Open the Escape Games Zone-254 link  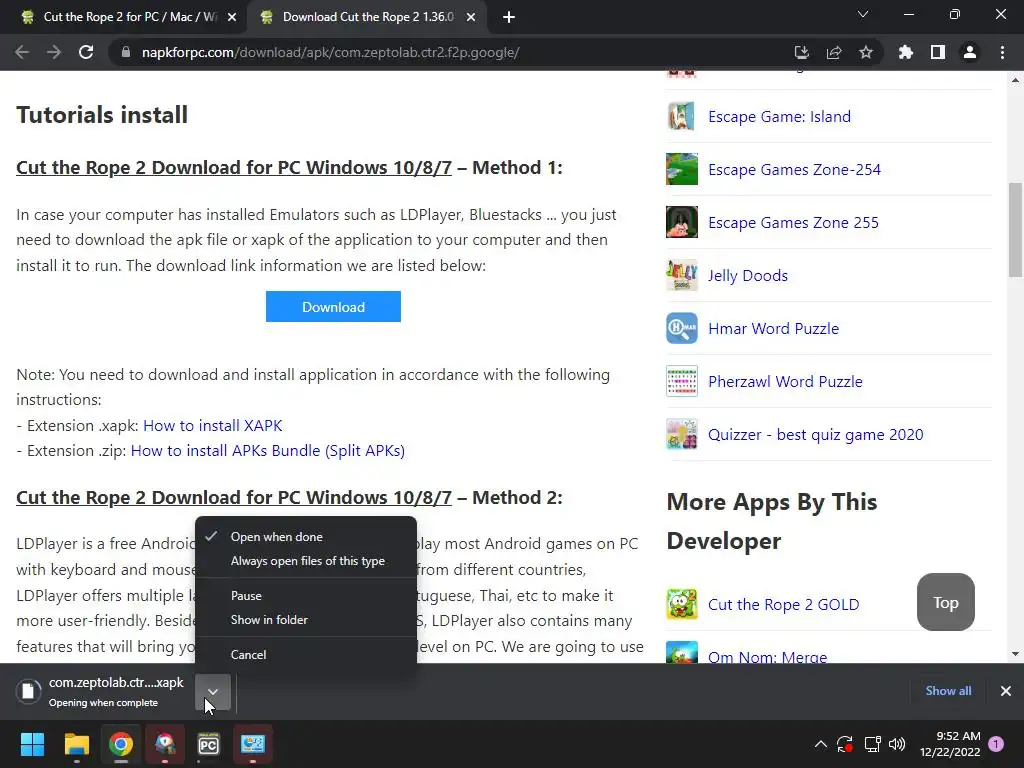(x=794, y=170)
